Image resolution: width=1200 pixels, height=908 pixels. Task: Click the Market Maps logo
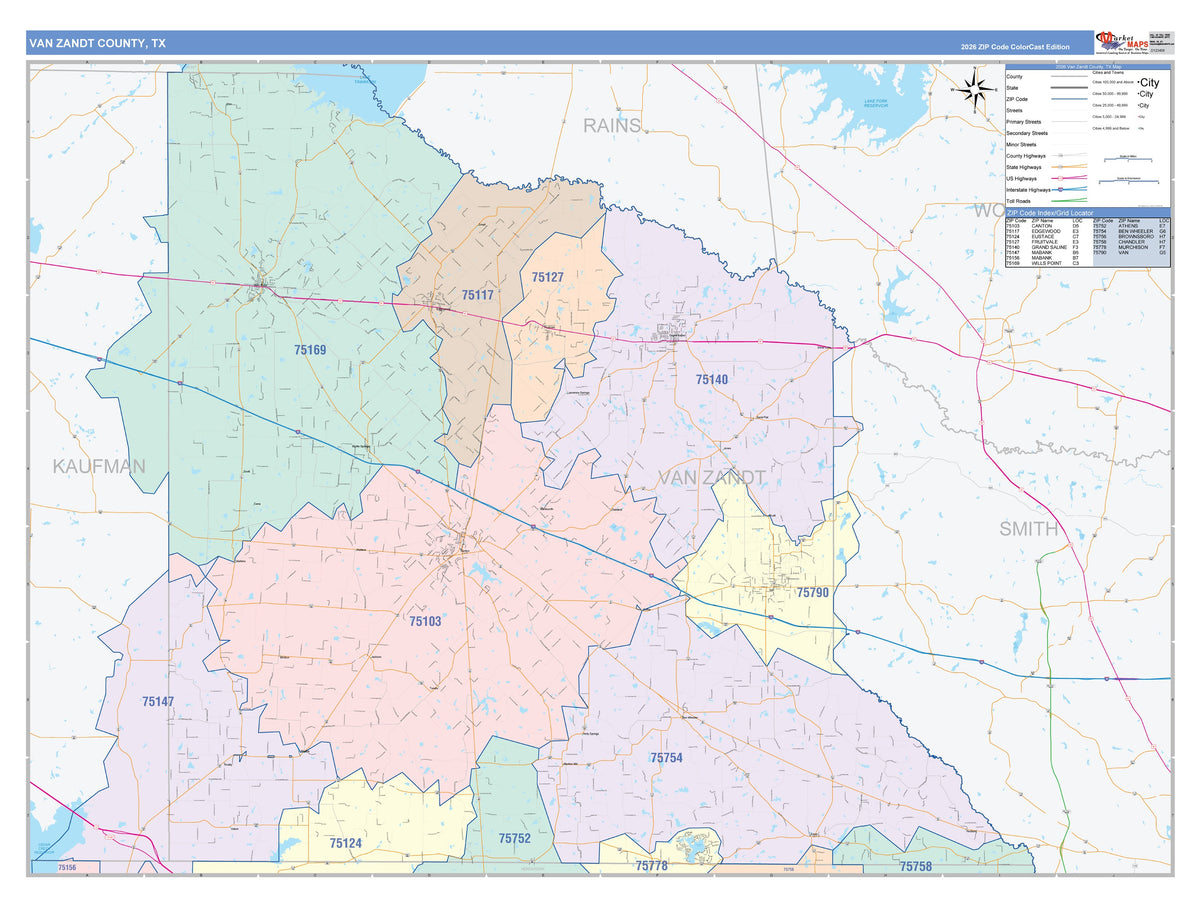pyautogui.click(x=1121, y=43)
